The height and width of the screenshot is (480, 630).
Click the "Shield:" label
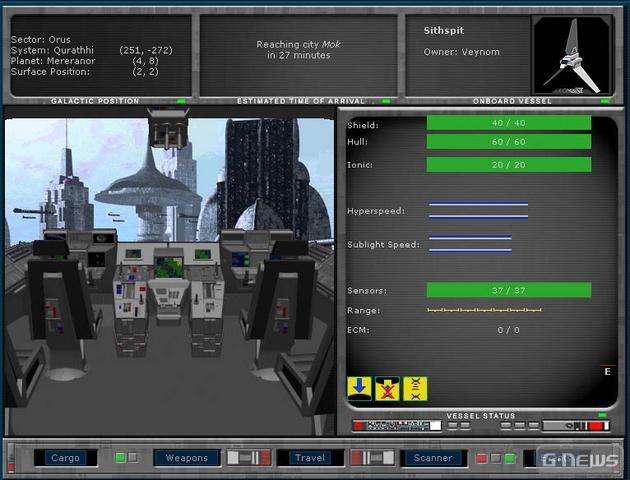tap(363, 125)
